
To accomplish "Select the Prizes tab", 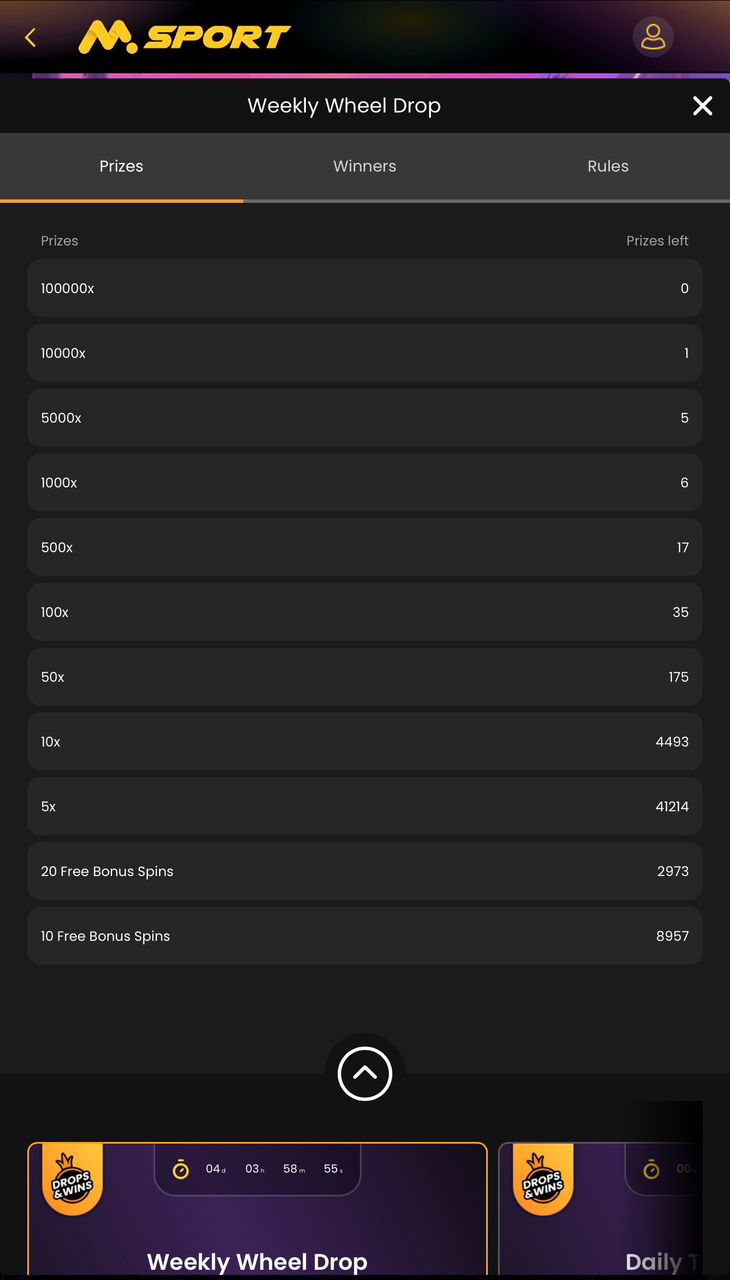I will coord(121,166).
